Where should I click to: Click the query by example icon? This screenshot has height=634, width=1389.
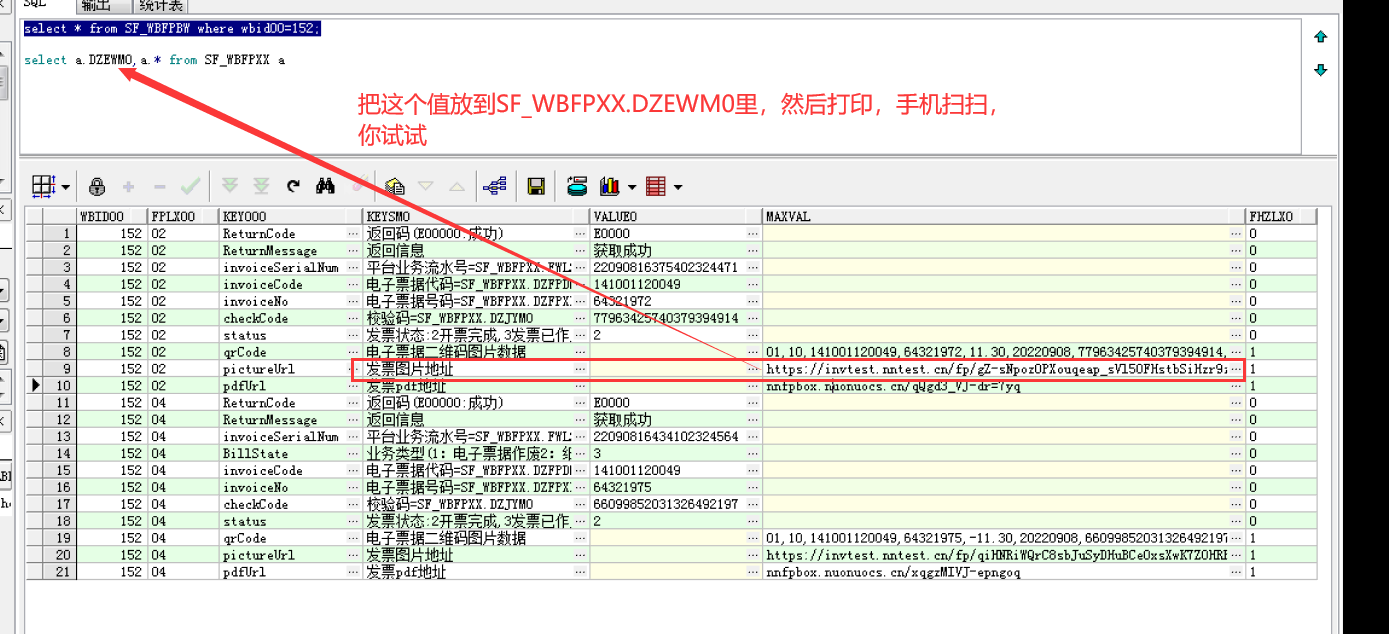click(x=394, y=186)
